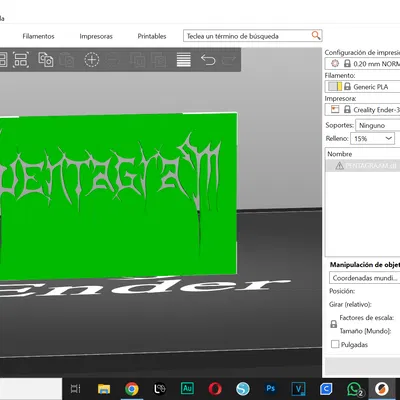Expand the Relleno 15% dropdown arrow
400x400 pixels.
pyautogui.click(x=389, y=138)
